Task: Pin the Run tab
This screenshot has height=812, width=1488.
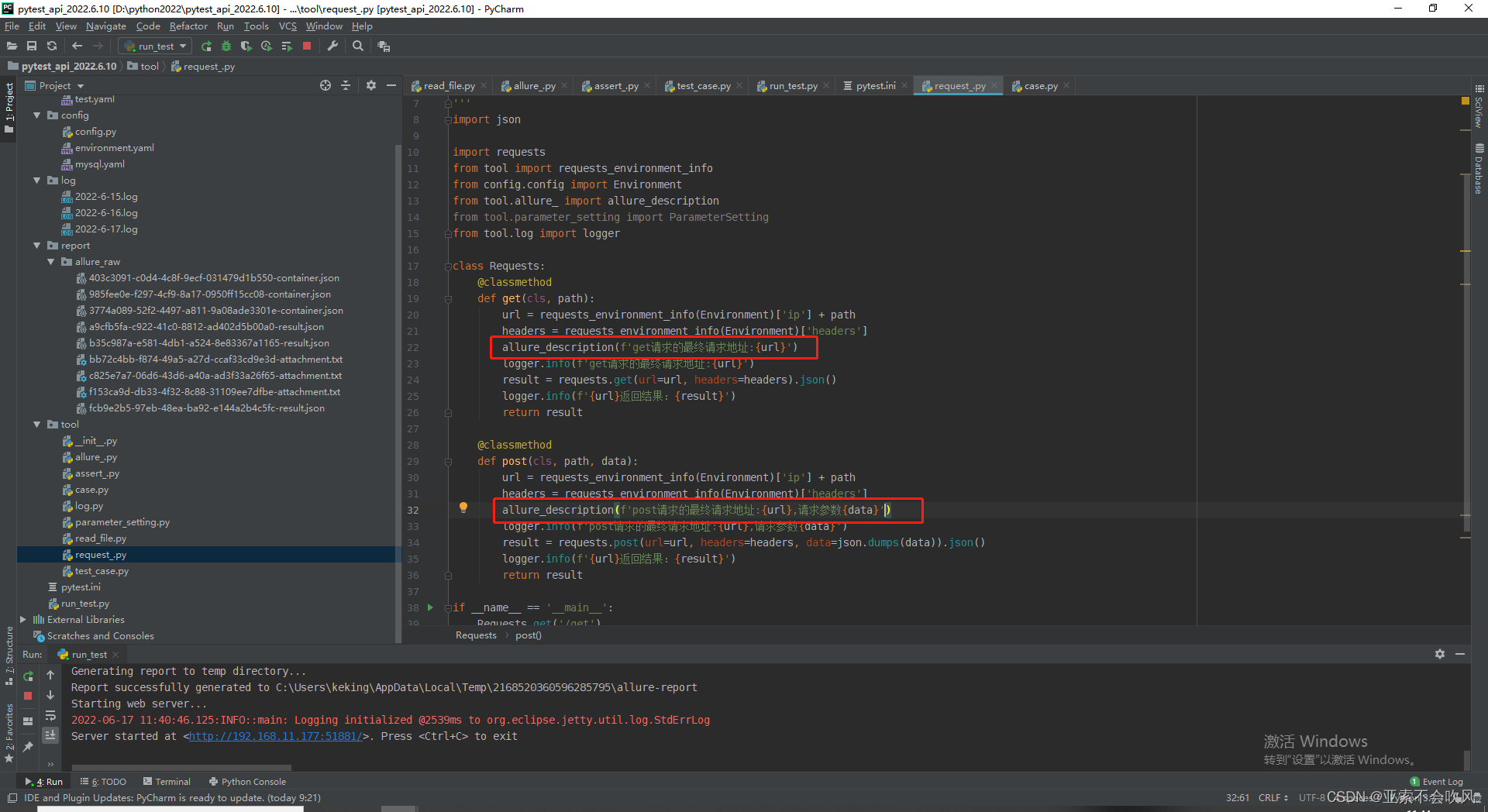Action: click(x=28, y=746)
